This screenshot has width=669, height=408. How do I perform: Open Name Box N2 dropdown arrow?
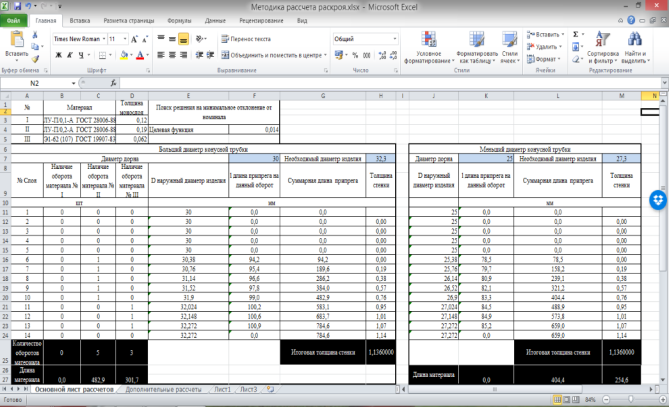coord(73,83)
